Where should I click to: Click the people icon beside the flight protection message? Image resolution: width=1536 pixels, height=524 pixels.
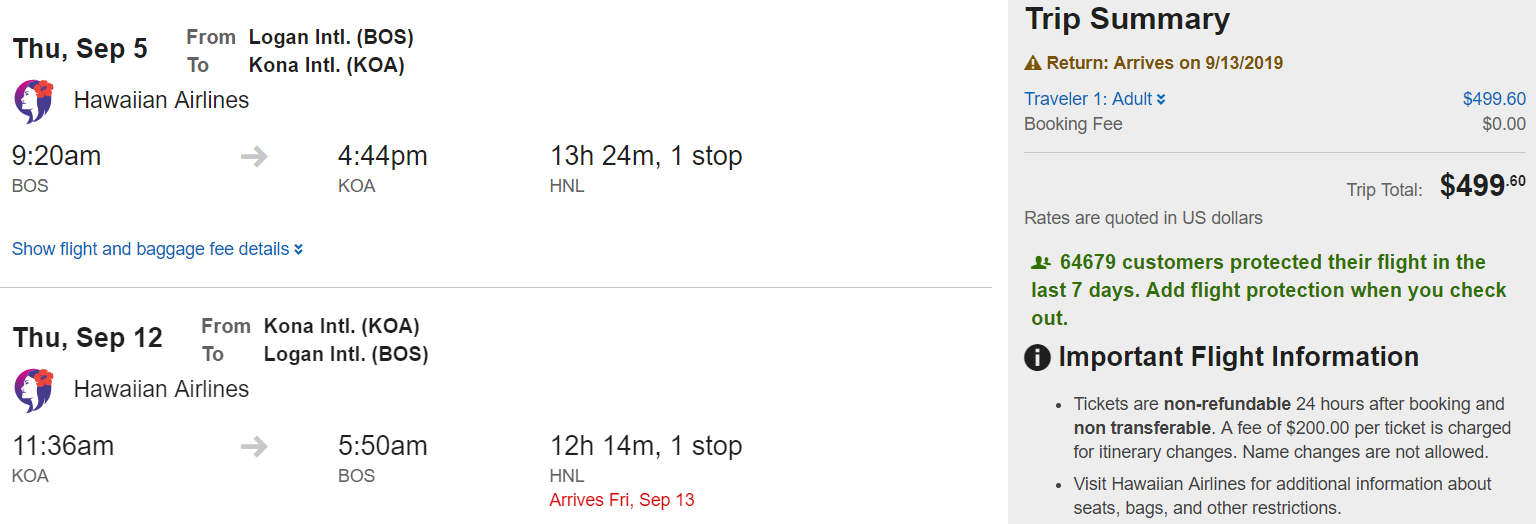[1041, 263]
